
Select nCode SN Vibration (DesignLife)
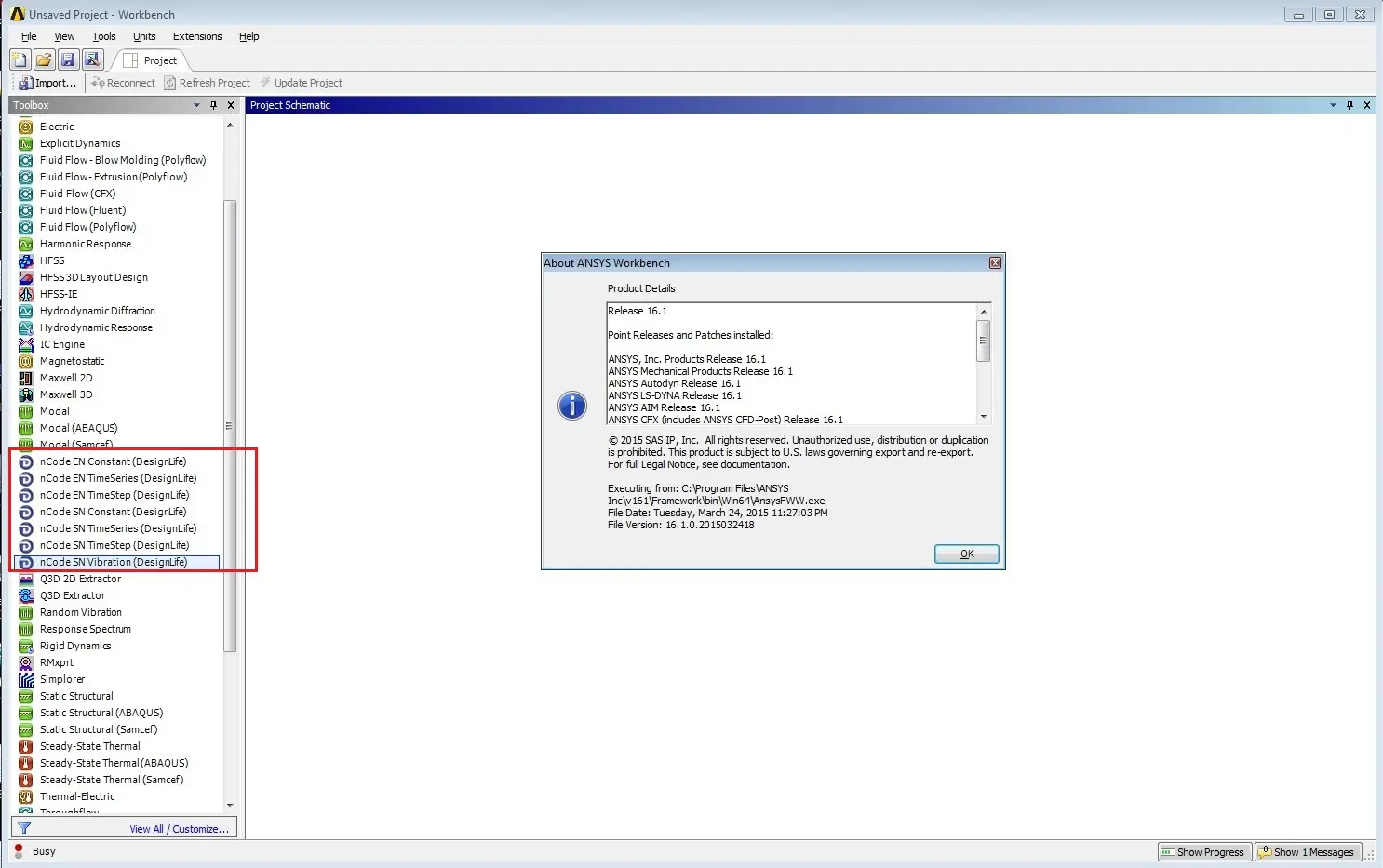pos(117,562)
